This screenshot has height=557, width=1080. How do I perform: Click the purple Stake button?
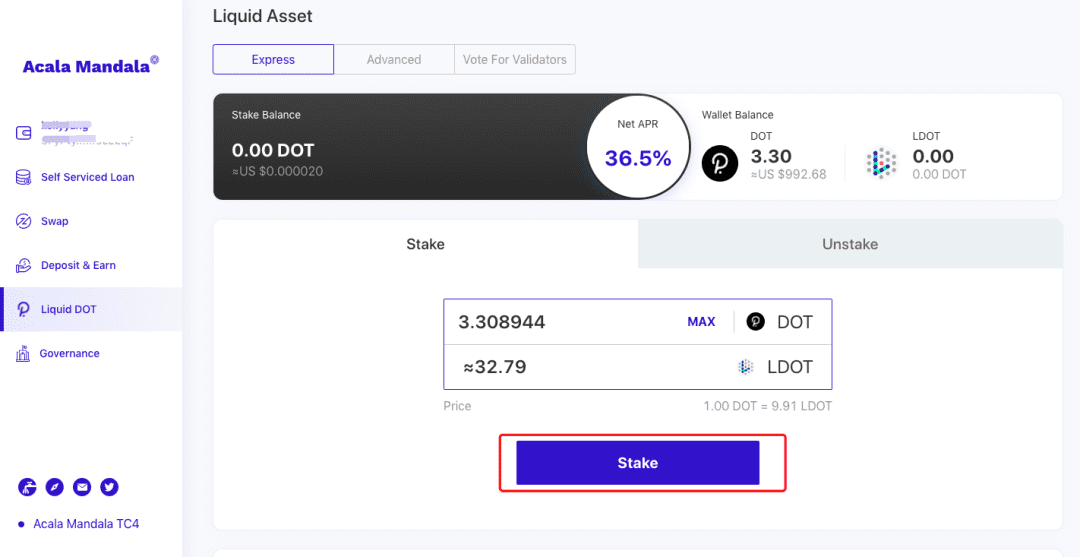(638, 463)
